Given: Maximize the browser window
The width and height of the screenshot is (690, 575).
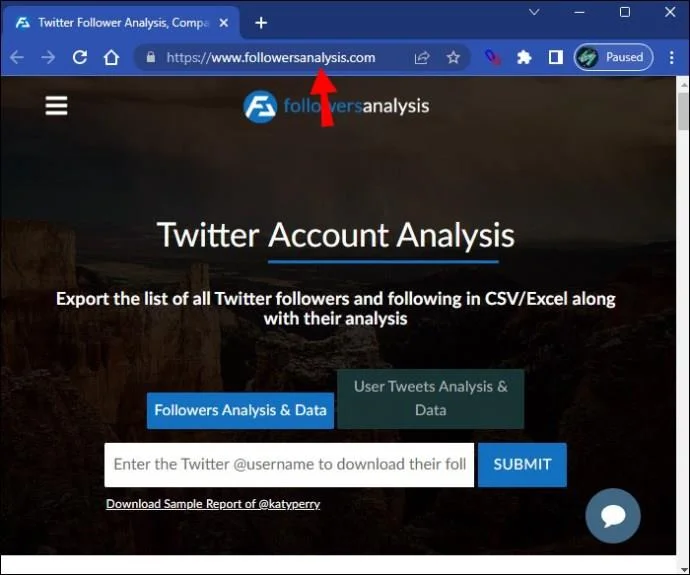Looking at the screenshot, I should point(624,12).
